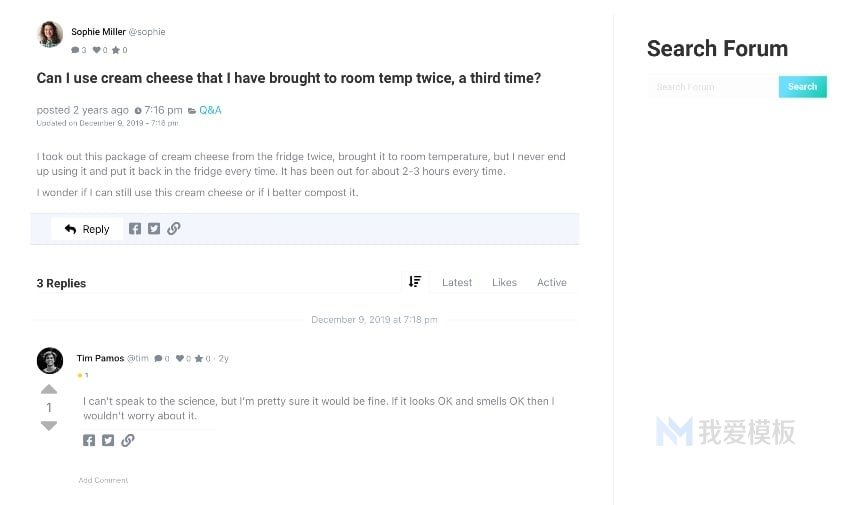Screen dimensions: 850x505
Task: Reply to the cream cheese question
Action: [87, 229]
